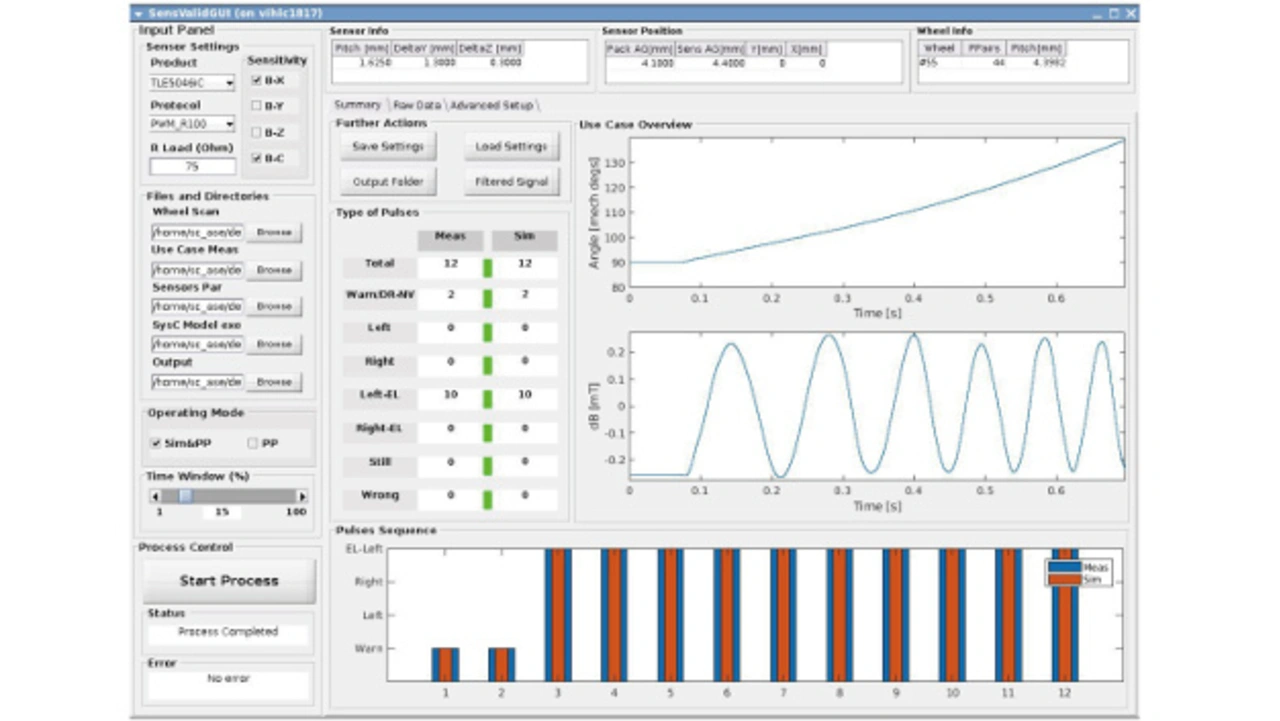Open the Advanced Setup tab
The image size is (1280, 721).
(x=491, y=105)
